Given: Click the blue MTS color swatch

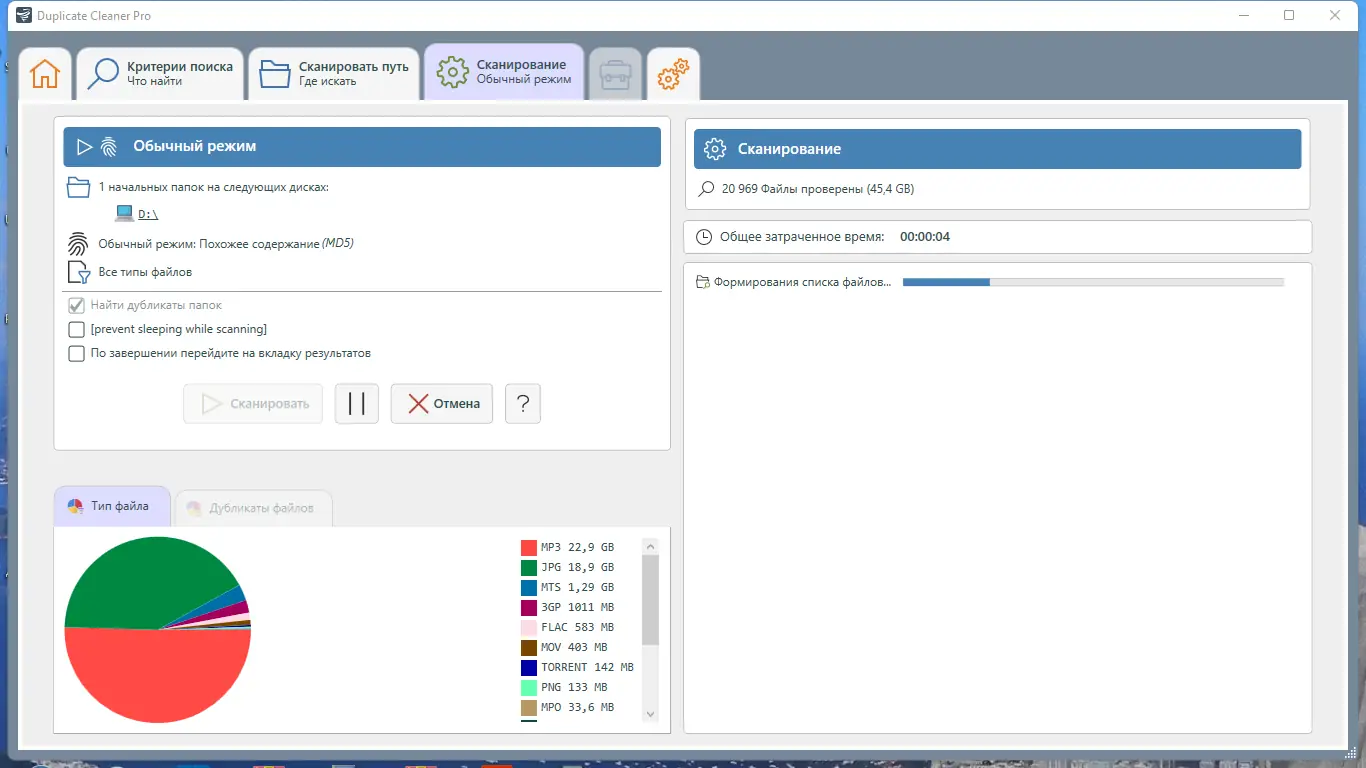Looking at the screenshot, I should point(529,587).
